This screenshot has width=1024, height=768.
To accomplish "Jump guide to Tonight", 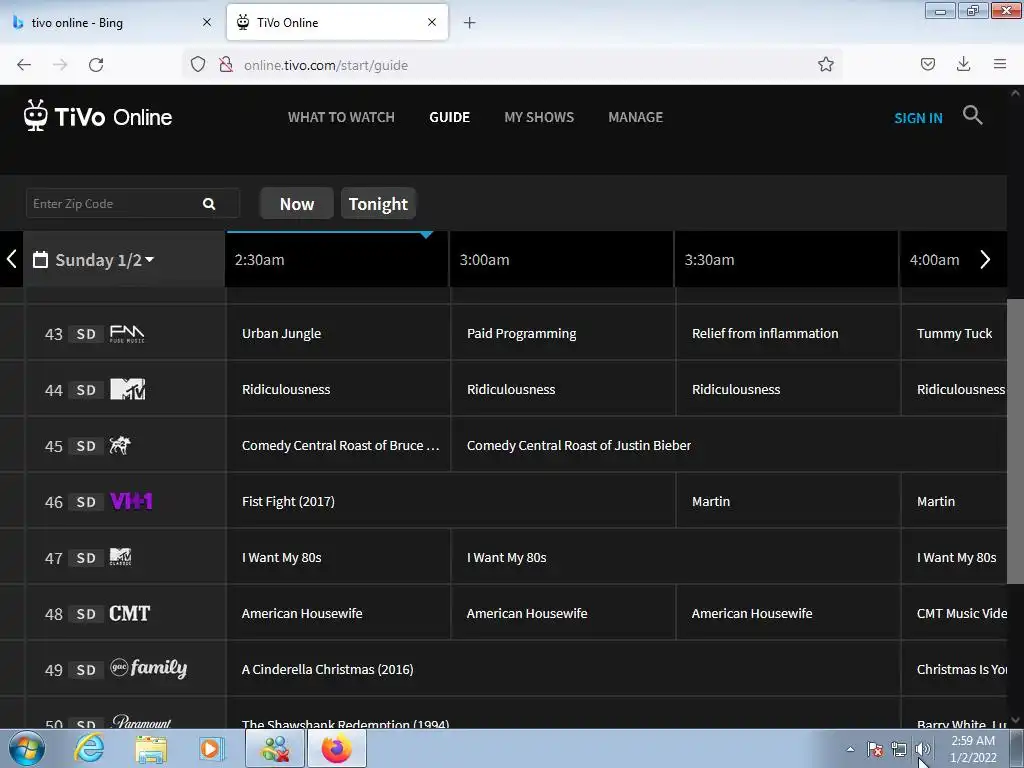I will point(378,204).
